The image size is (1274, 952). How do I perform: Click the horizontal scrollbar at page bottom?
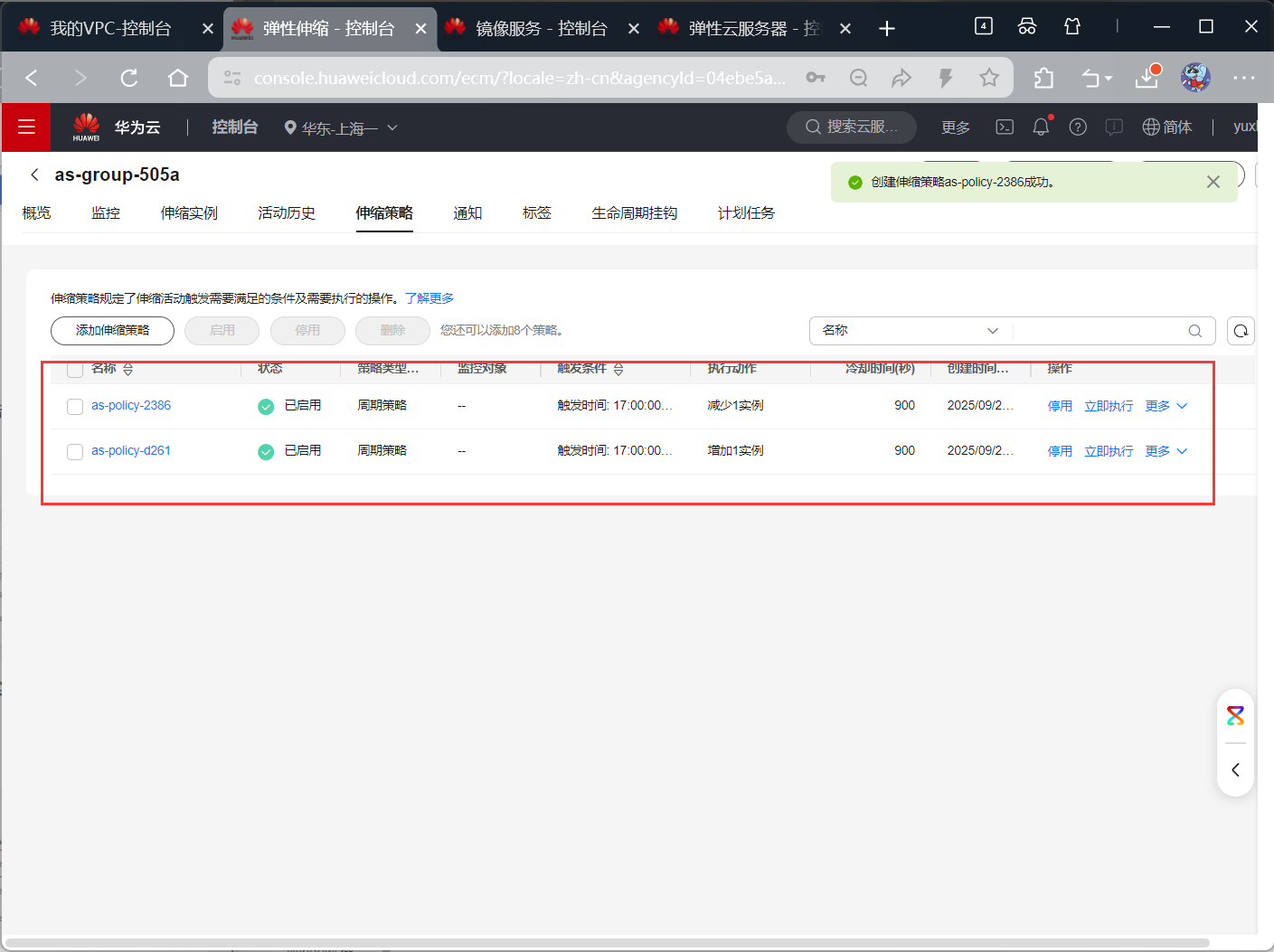pos(608,943)
